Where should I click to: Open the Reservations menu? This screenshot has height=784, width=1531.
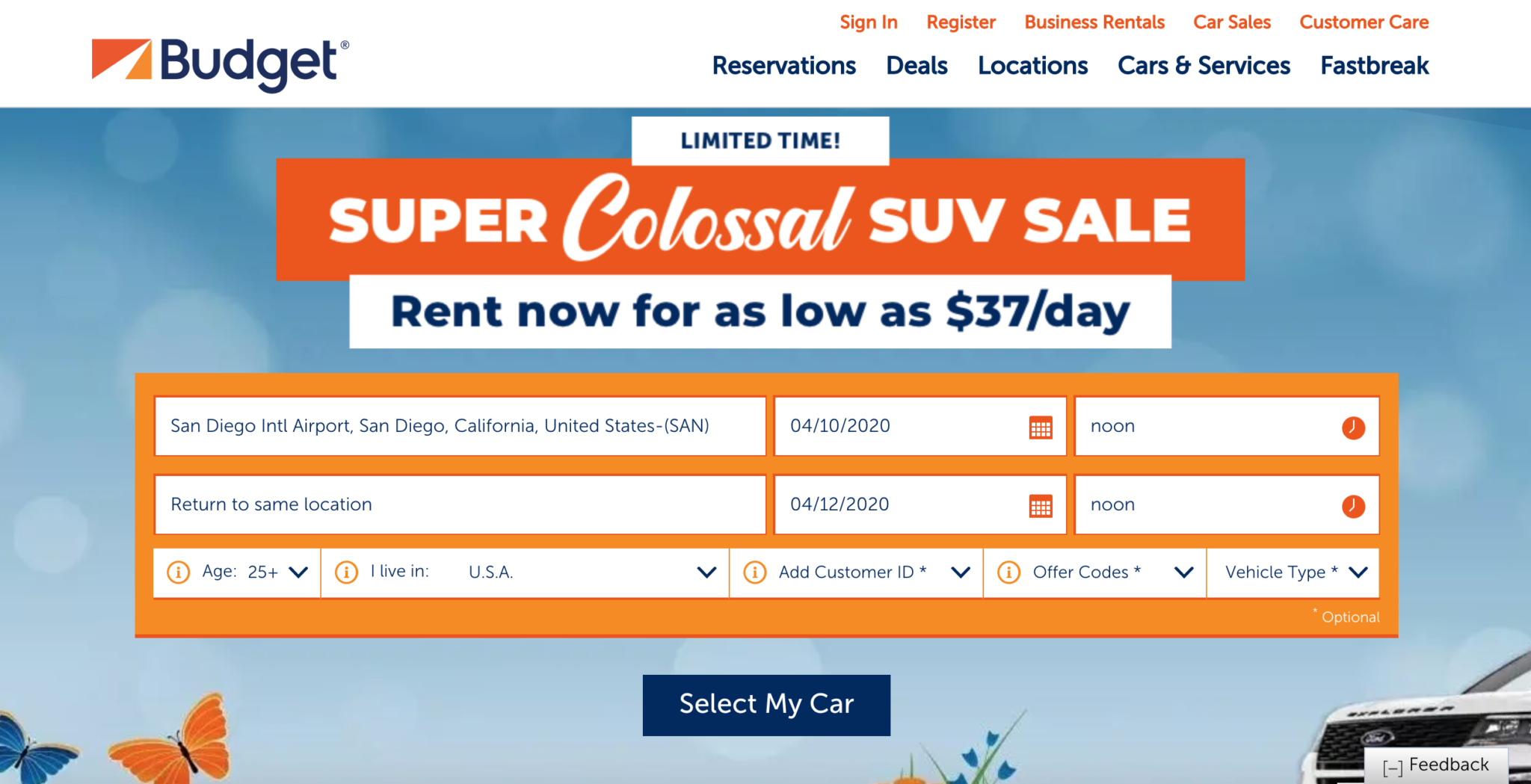pyautogui.click(x=783, y=66)
